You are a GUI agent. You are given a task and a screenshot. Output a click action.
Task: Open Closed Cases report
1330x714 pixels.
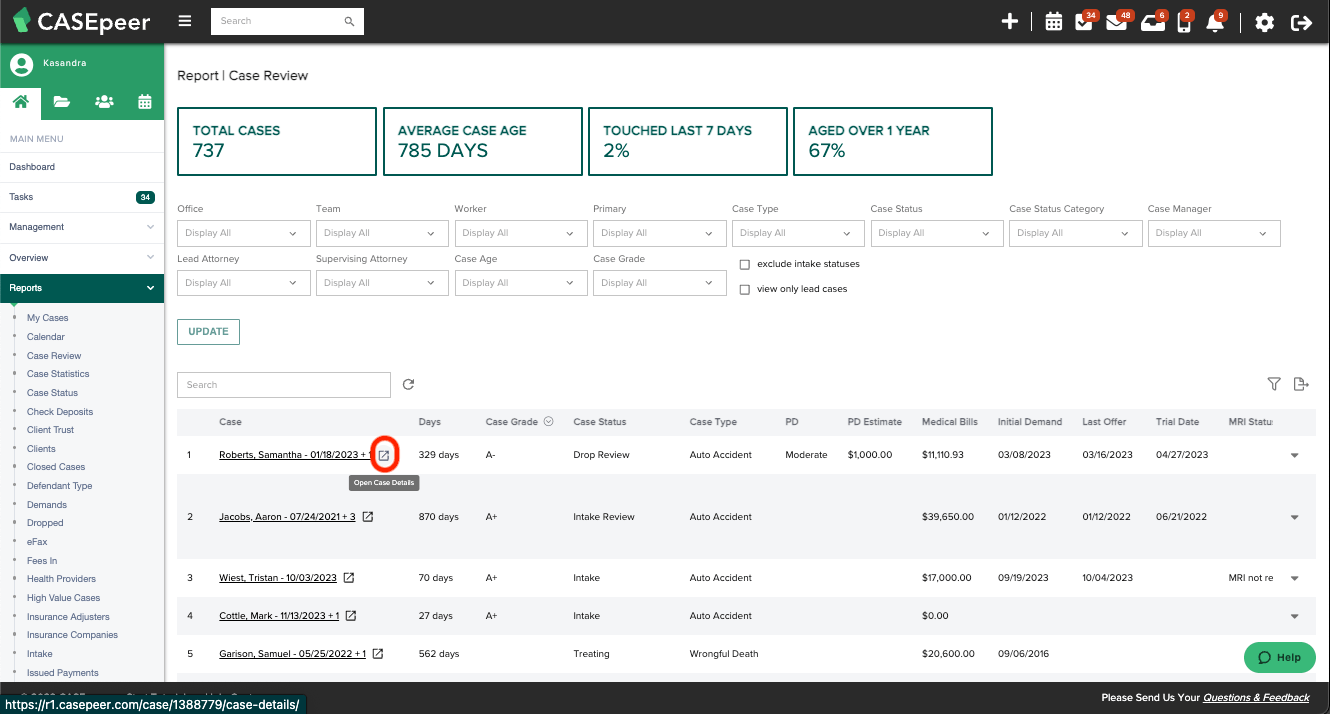[x=56, y=467]
